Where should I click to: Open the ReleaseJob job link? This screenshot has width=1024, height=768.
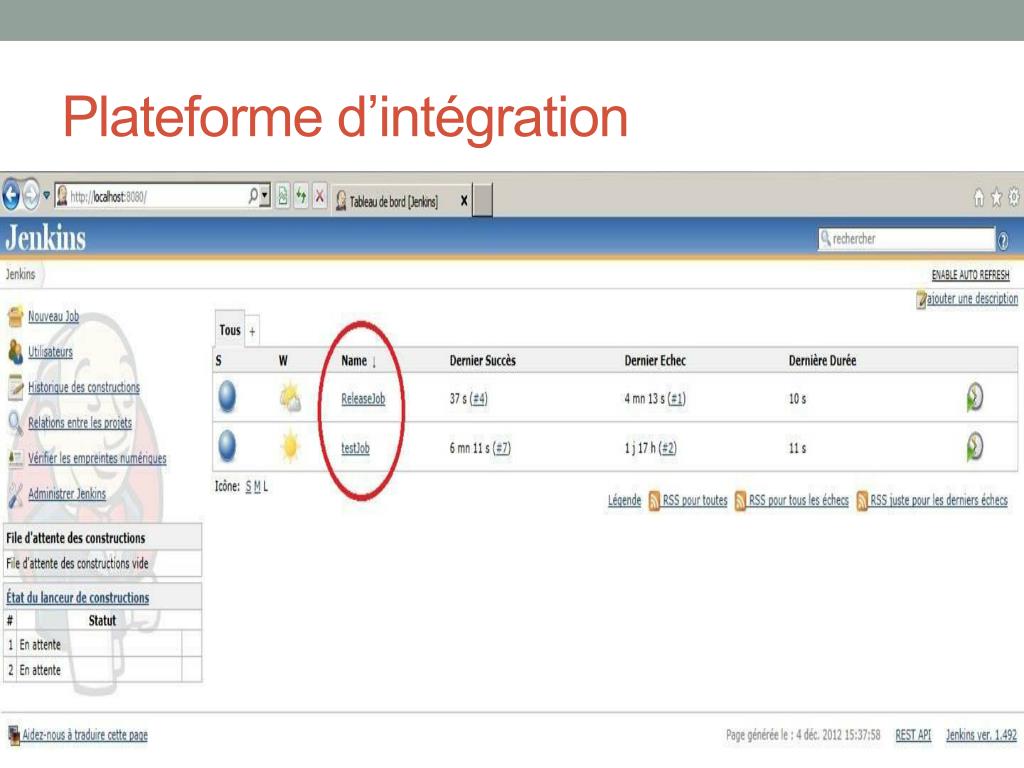[363, 399]
